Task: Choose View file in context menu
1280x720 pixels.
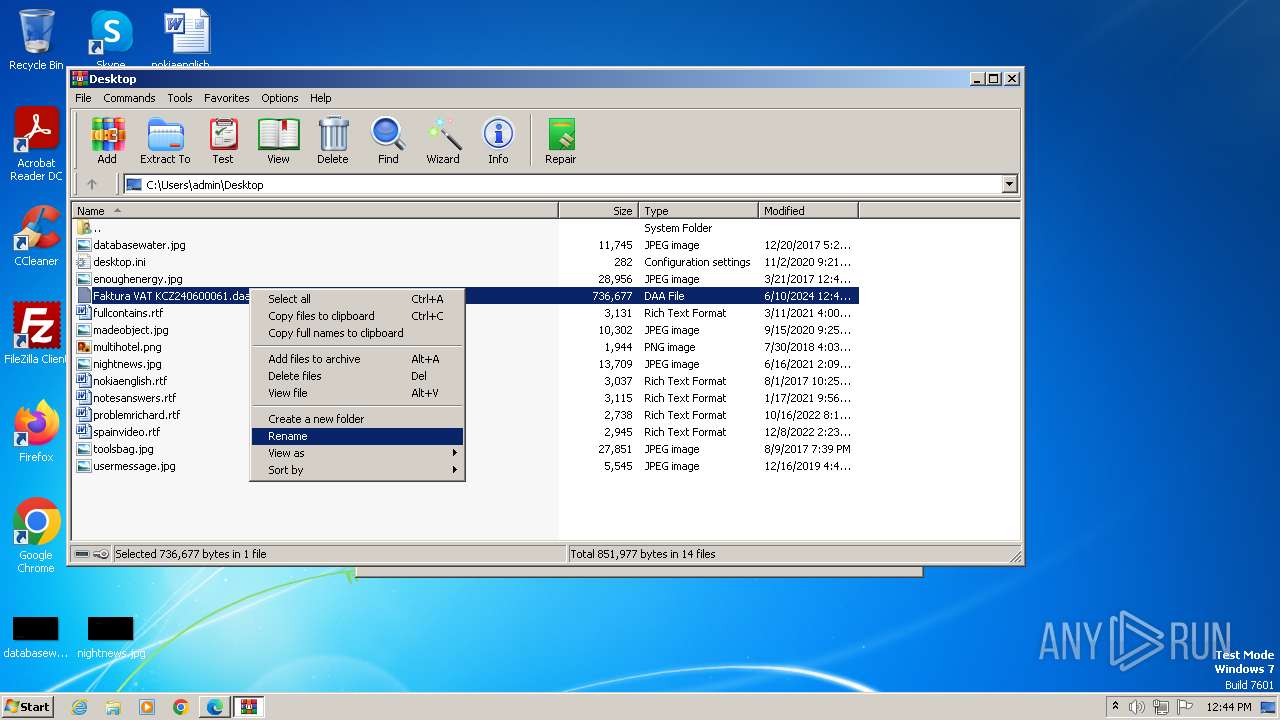Action: 357,393
